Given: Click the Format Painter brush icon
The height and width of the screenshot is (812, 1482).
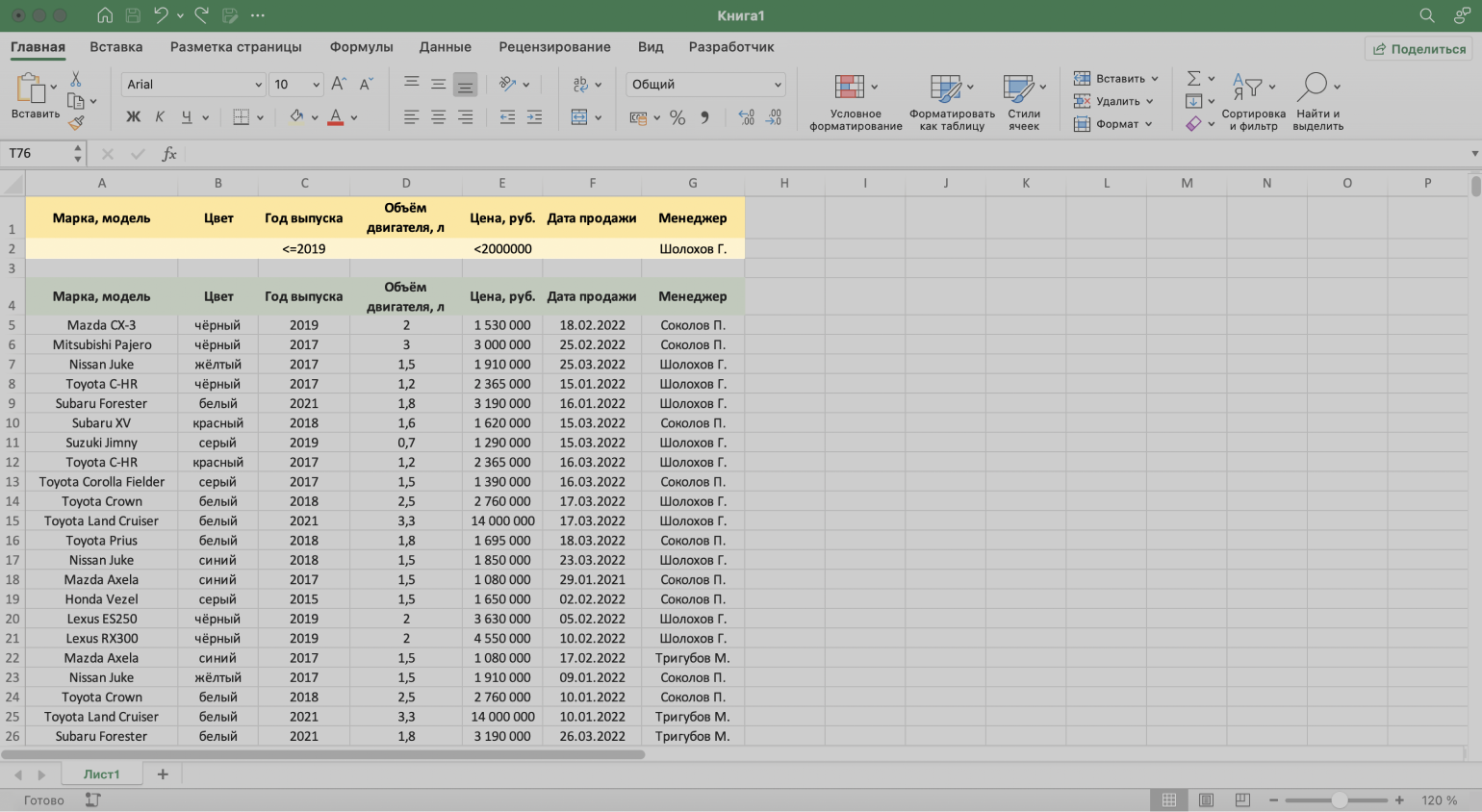Looking at the screenshot, I should tap(76, 123).
